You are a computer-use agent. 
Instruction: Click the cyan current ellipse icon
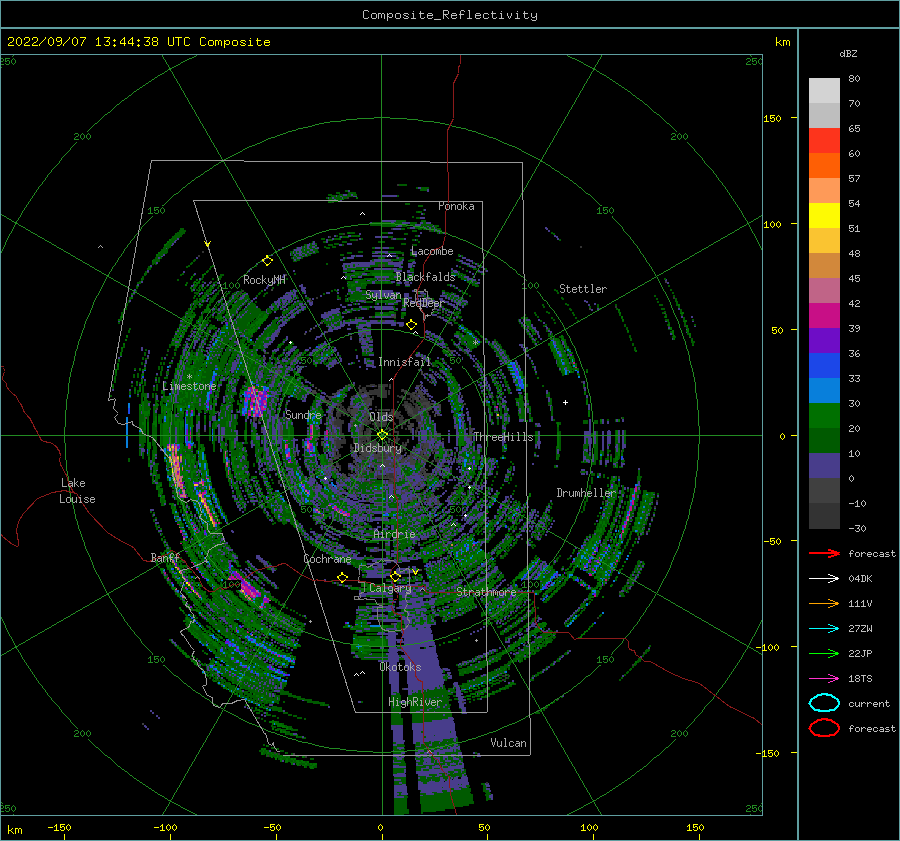click(824, 703)
